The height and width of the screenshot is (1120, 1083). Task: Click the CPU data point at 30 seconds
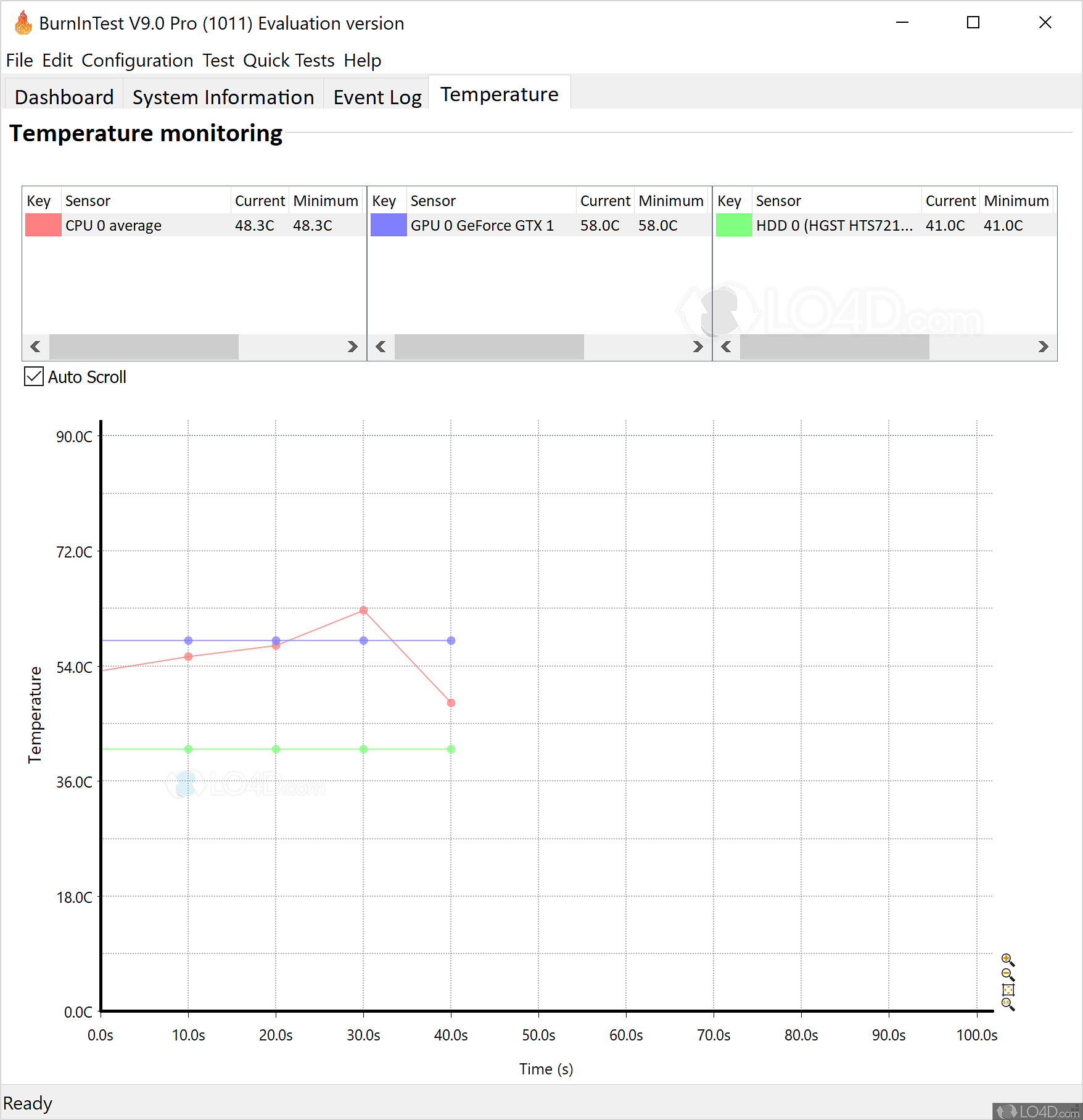coord(363,611)
